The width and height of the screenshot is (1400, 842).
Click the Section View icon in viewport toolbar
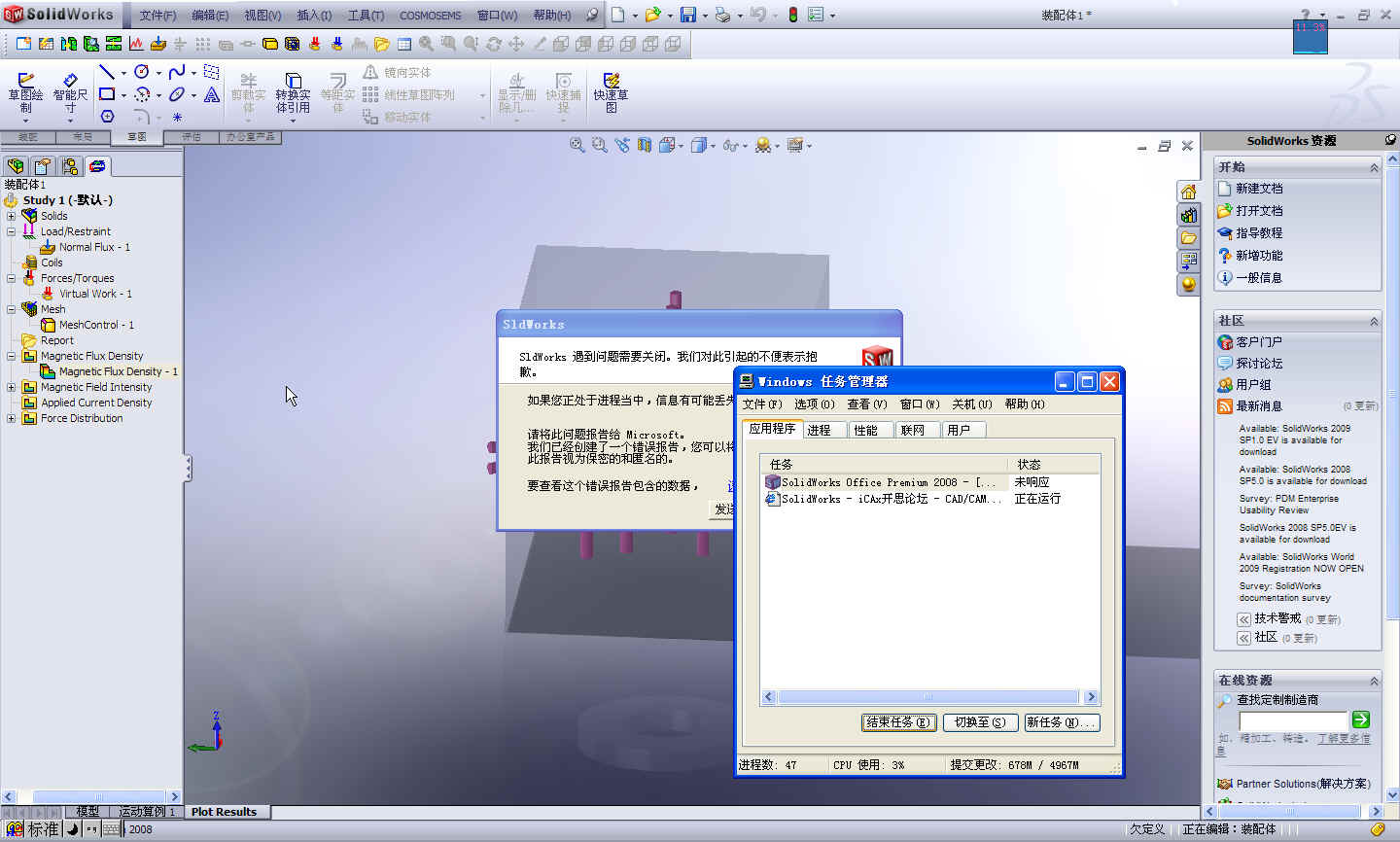click(645, 145)
